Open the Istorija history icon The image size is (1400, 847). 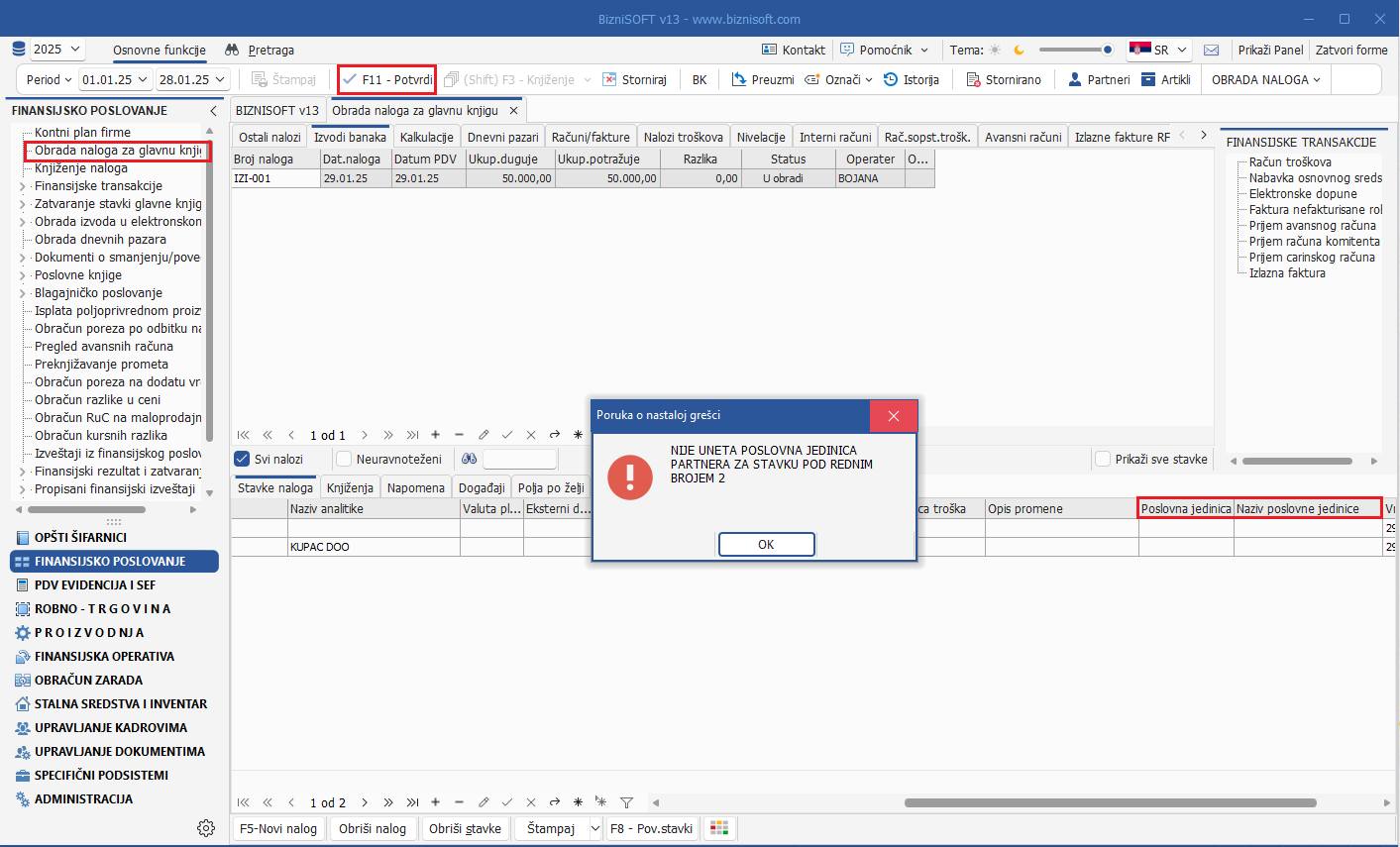(891, 79)
